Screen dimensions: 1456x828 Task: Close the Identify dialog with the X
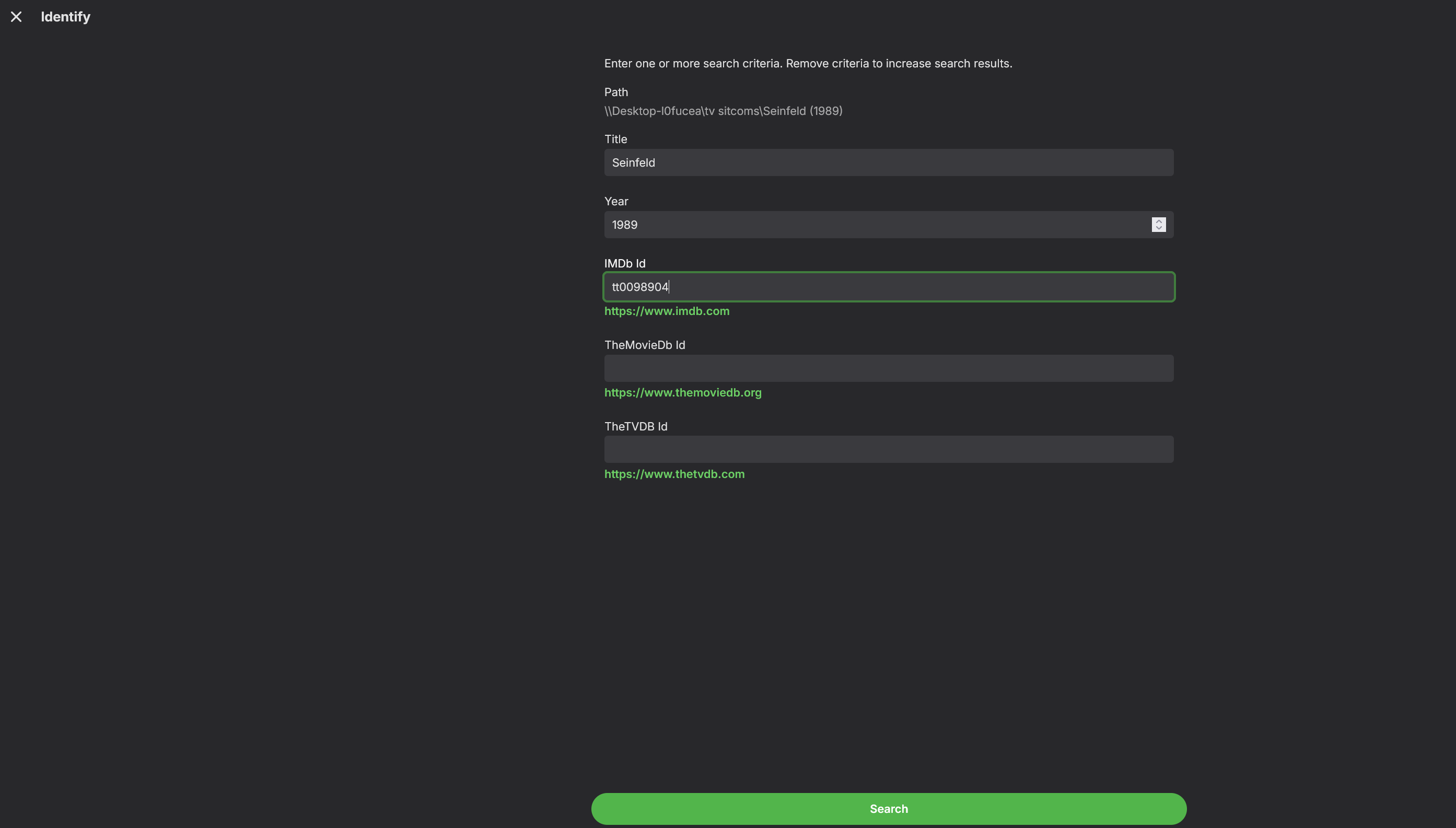pos(16,17)
